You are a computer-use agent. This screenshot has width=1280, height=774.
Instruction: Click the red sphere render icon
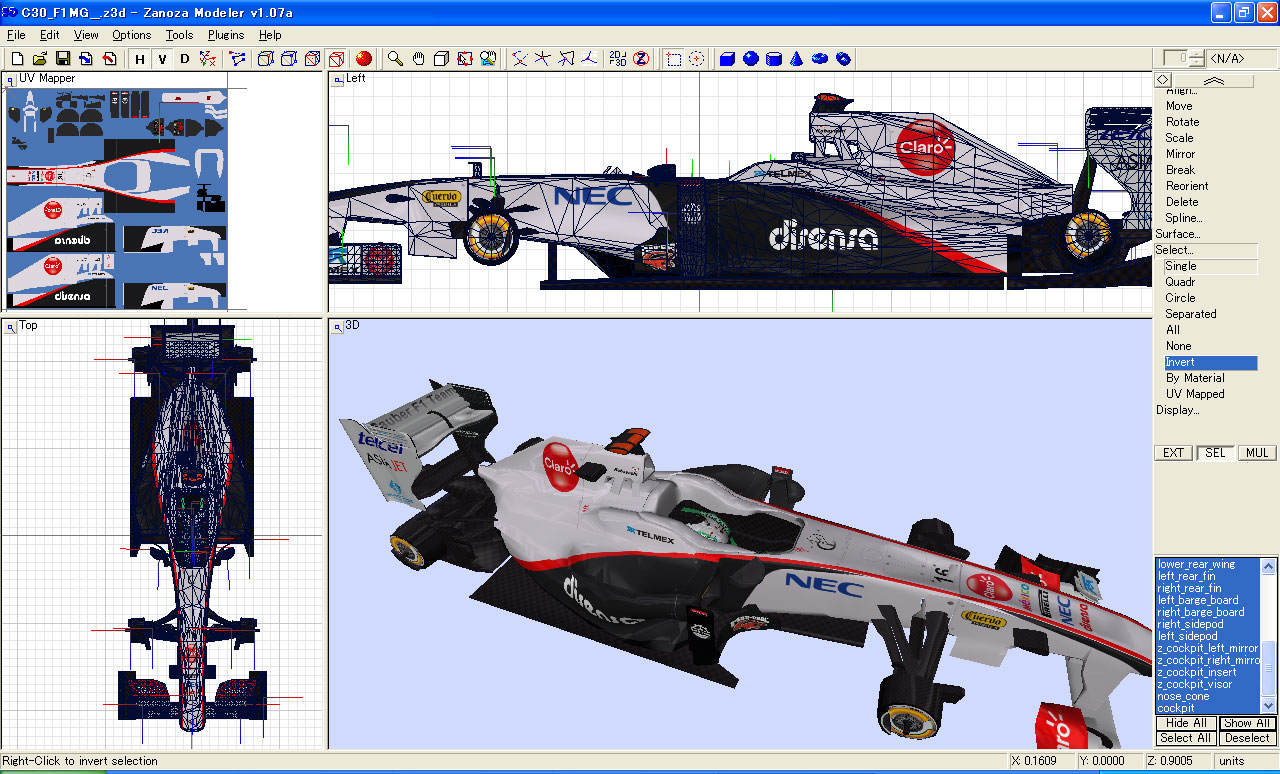coord(364,59)
